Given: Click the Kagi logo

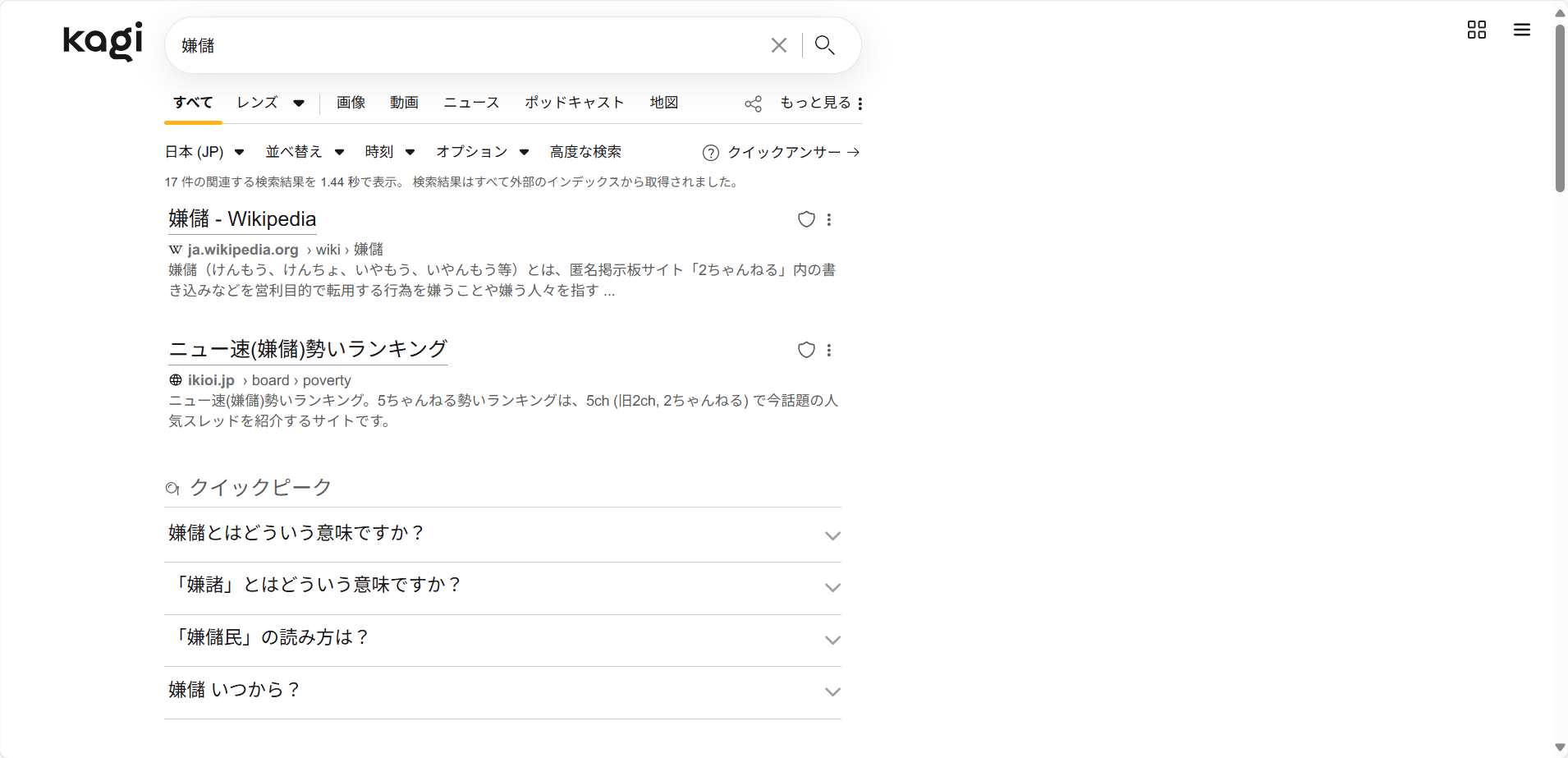Looking at the screenshot, I should (103, 41).
